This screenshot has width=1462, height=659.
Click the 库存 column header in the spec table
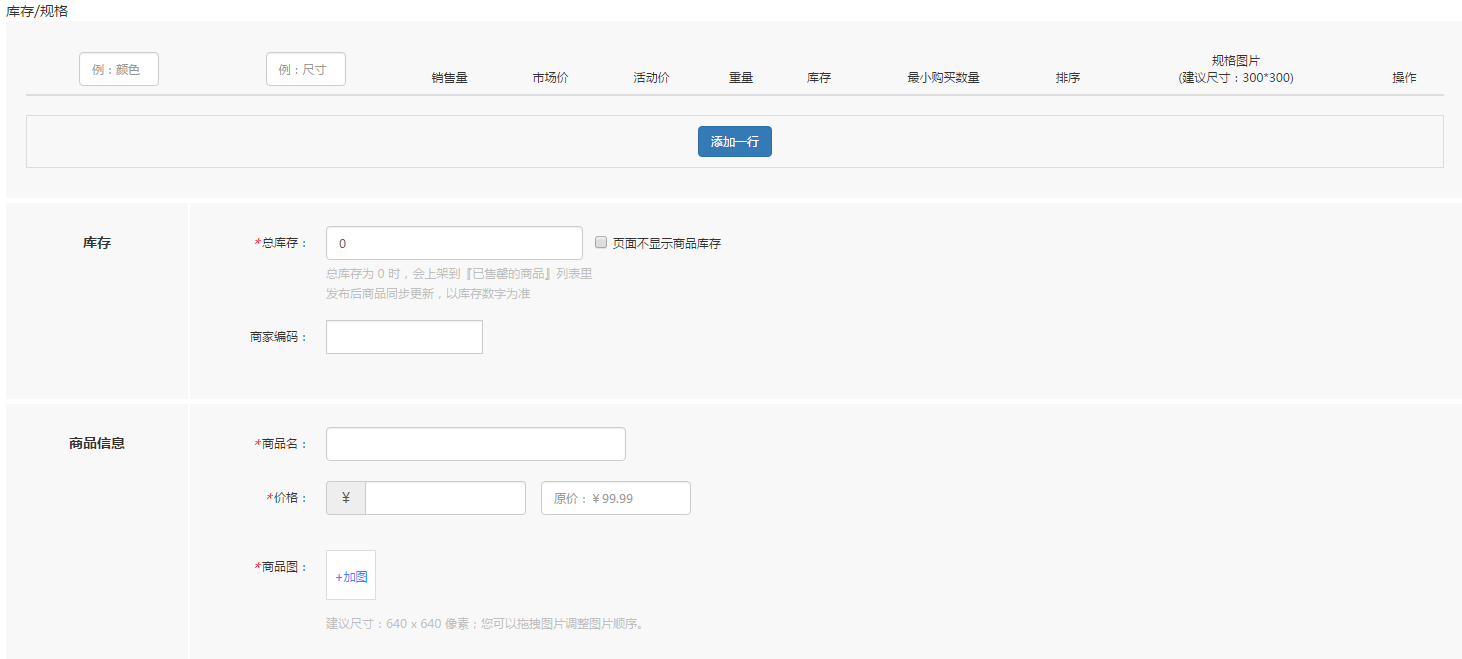[818, 76]
